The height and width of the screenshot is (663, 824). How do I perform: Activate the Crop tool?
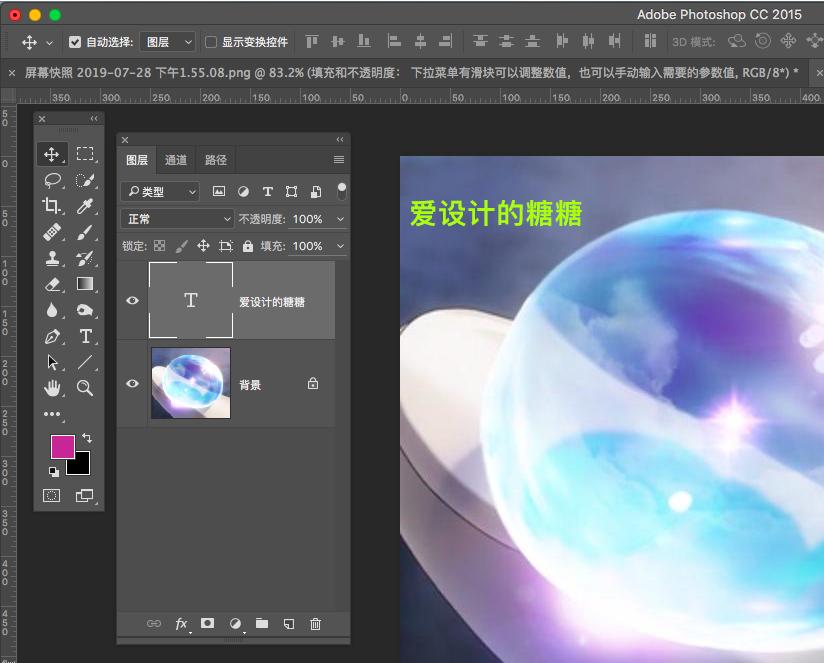point(53,205)
